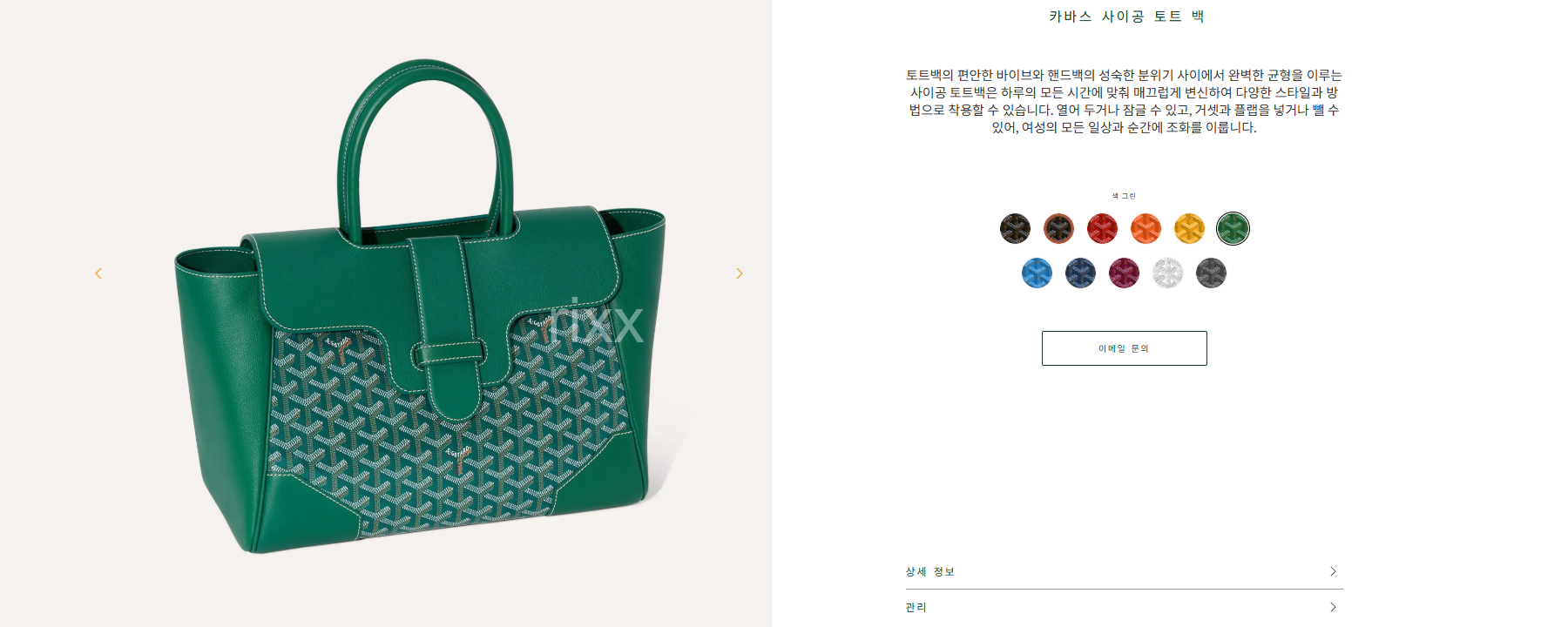Click the 카바스 사이공 토트 백 title

1126,17
